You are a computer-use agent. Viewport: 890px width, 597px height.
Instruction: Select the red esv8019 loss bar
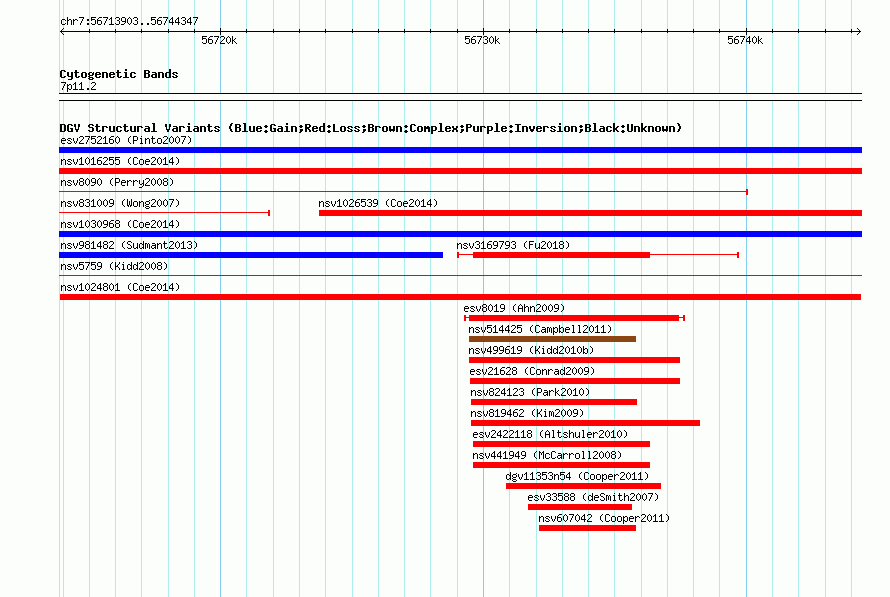[x=574, y=318]
